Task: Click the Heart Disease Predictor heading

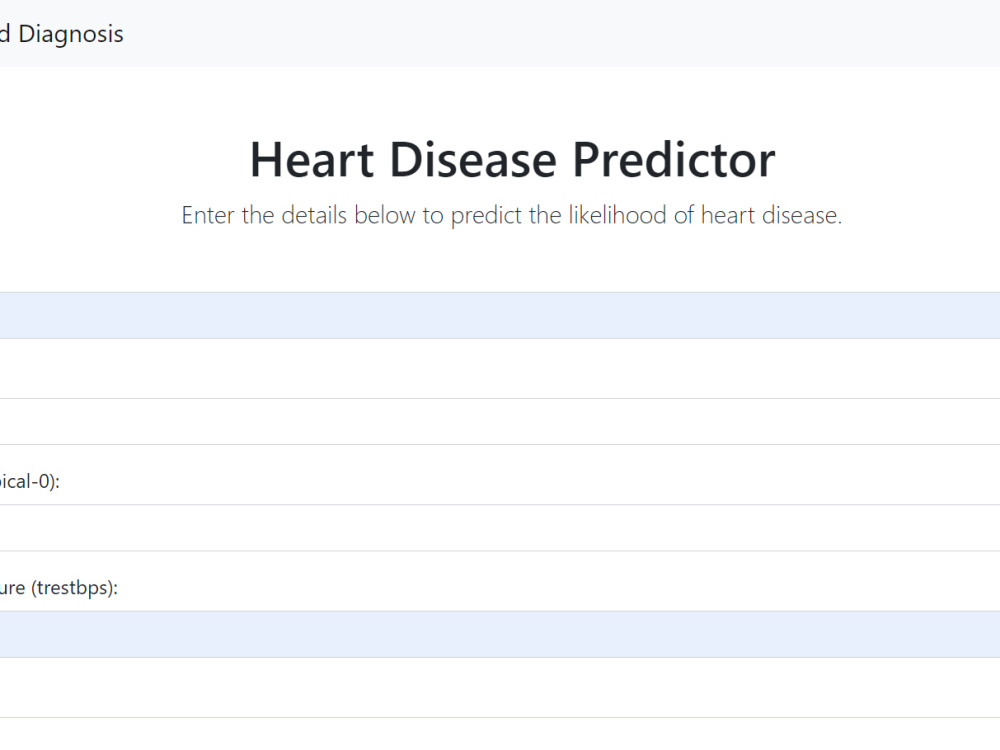Action: (x=512, y=159)
